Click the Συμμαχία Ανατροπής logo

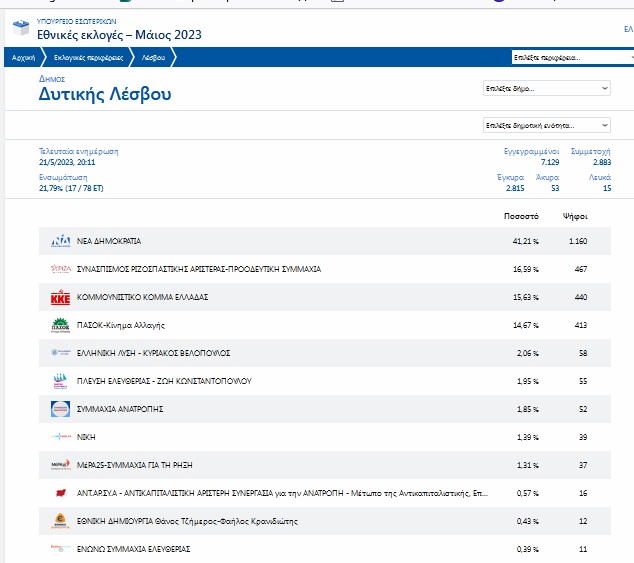pos(61,409)
